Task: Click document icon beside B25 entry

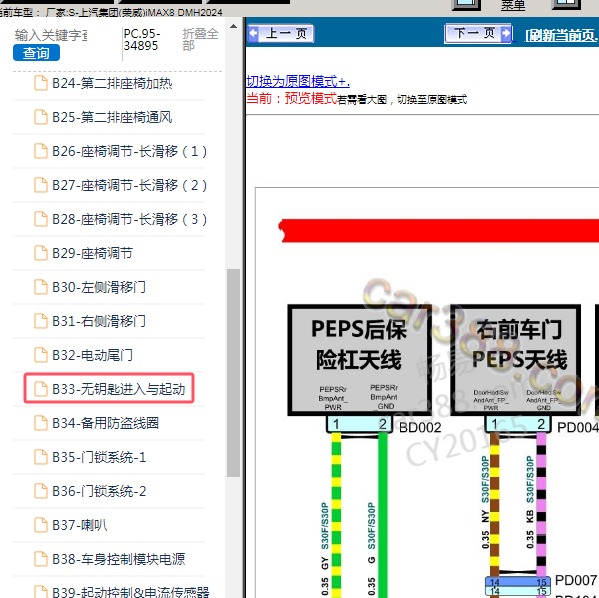Action: [41, 117]
